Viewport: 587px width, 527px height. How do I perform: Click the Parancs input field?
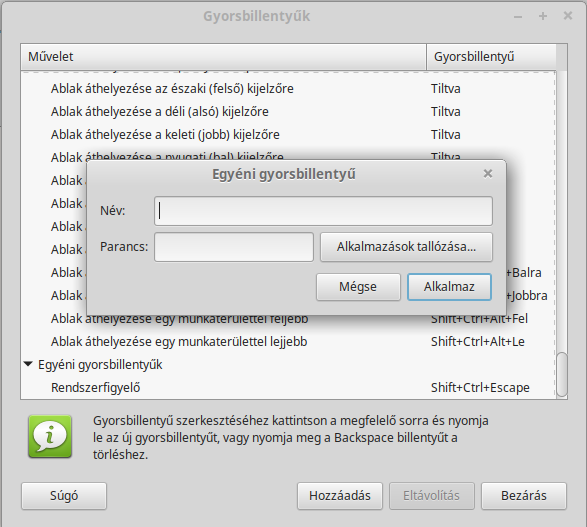tap(234, 247)
